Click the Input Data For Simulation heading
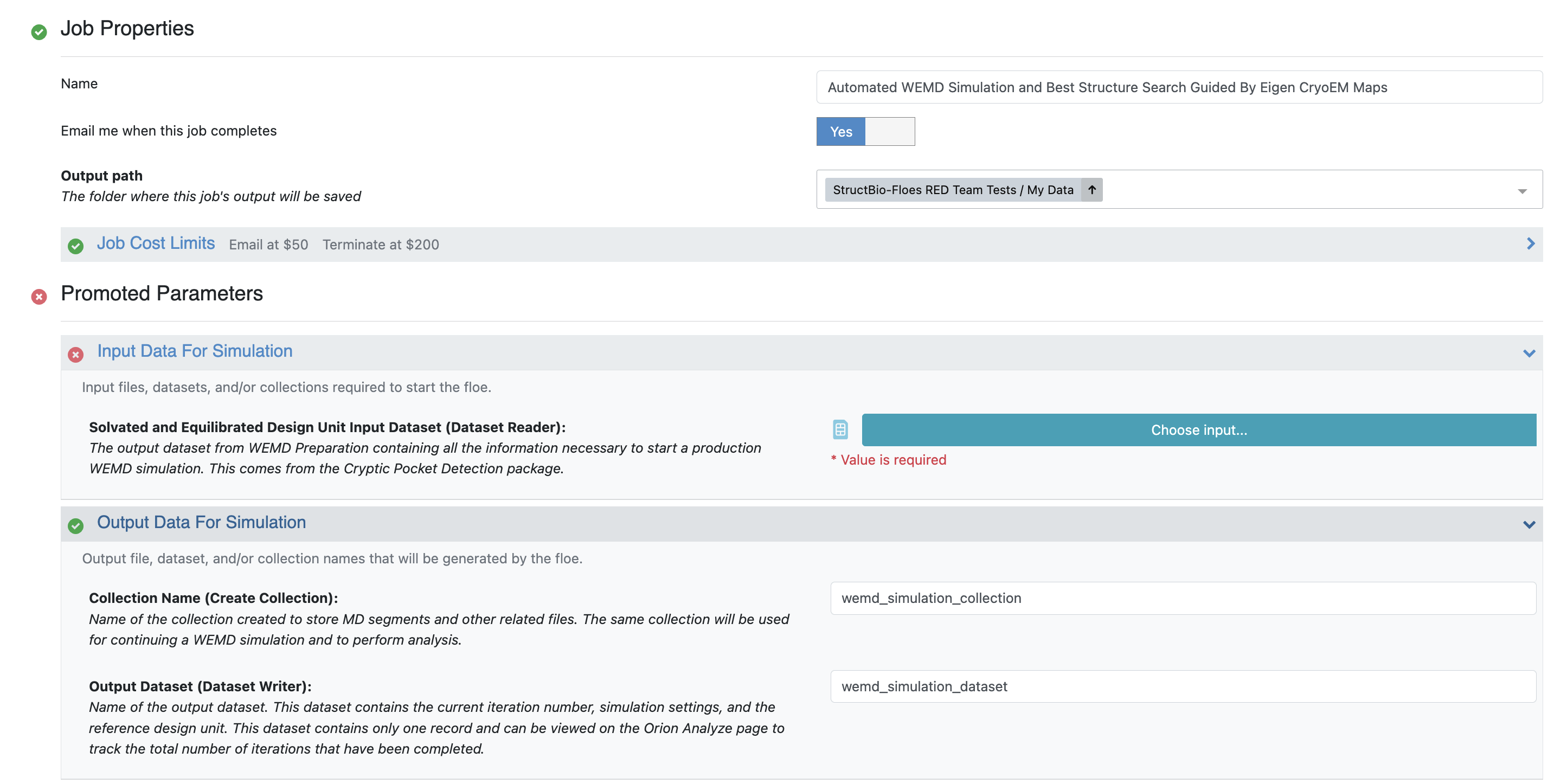The image size is (1567, 784). [x=195, y=351]
